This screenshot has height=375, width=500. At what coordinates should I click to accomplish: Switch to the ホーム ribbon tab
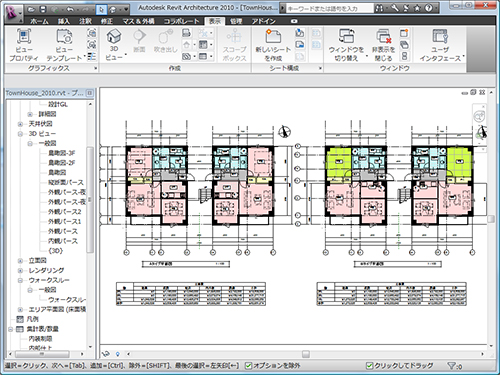[x=39, y=21]
